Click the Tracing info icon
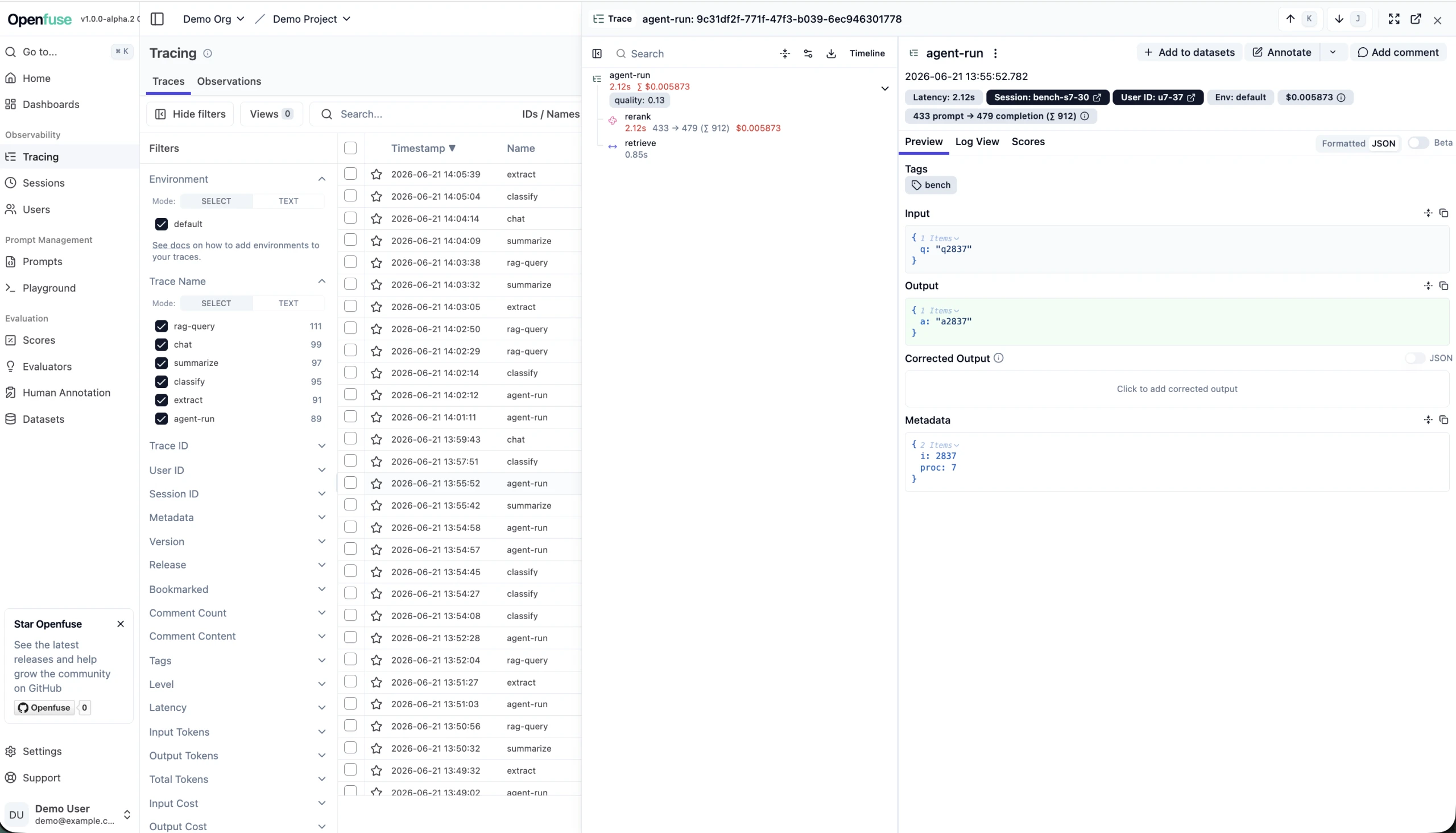 (x=208, y=53)
